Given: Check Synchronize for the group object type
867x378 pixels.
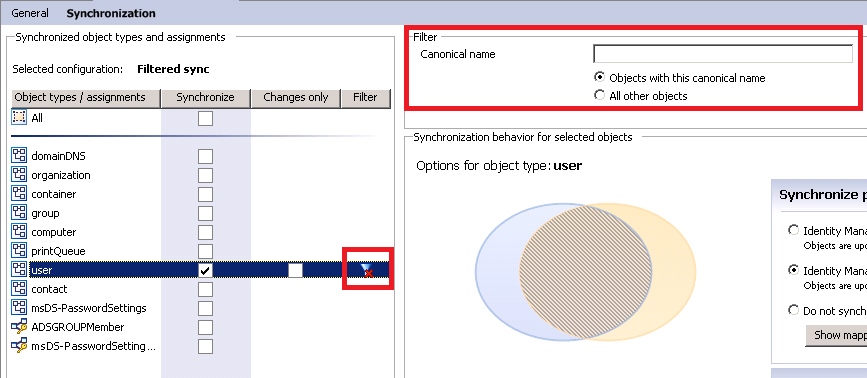Looking at the screenshot, I should pyautogui.click(x=205, y=213).
